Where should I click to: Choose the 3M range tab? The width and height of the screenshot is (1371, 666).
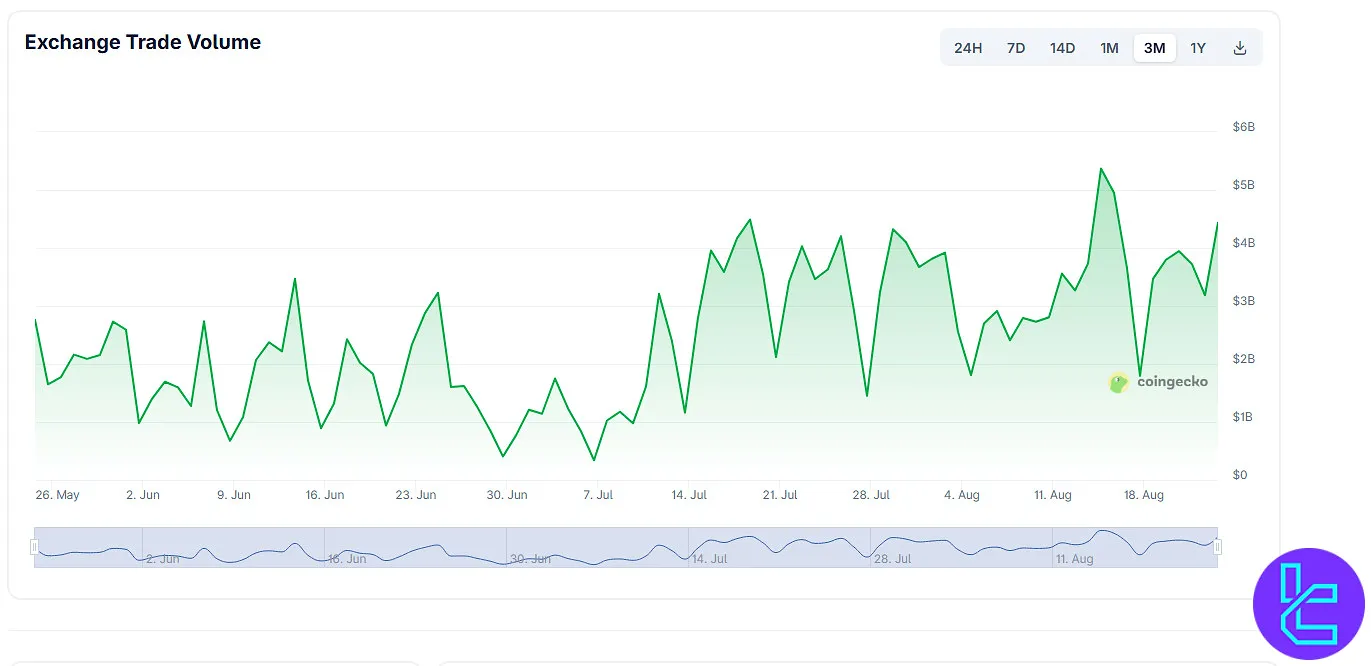point(1154,48)
